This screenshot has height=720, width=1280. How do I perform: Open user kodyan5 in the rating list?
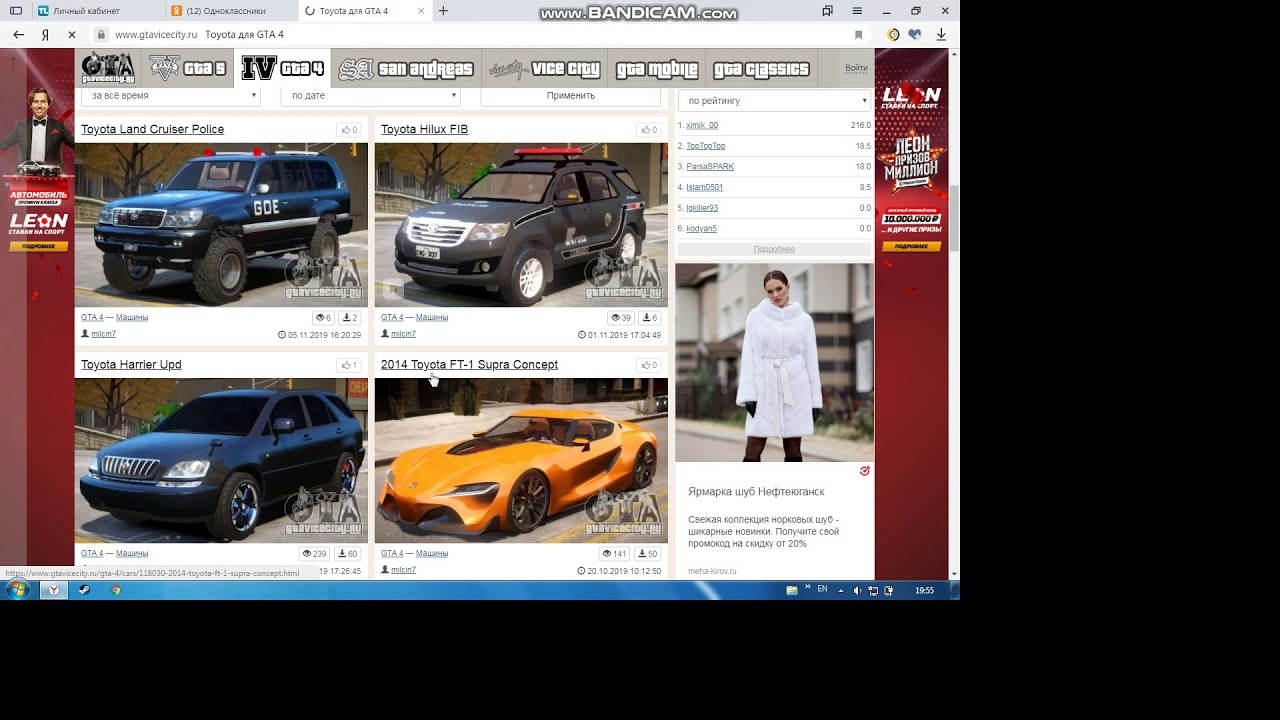coord(701,229)
